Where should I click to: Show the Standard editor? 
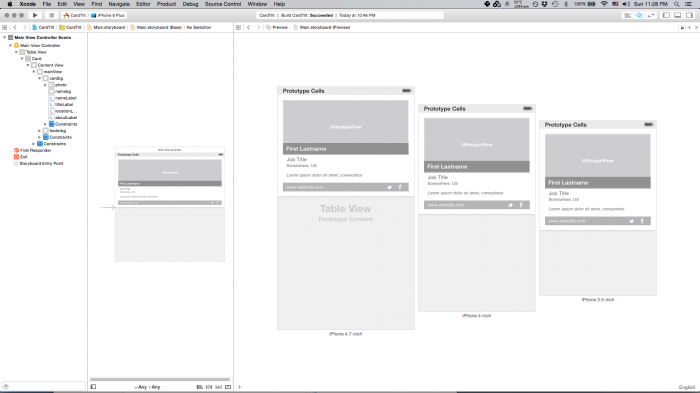628,15
